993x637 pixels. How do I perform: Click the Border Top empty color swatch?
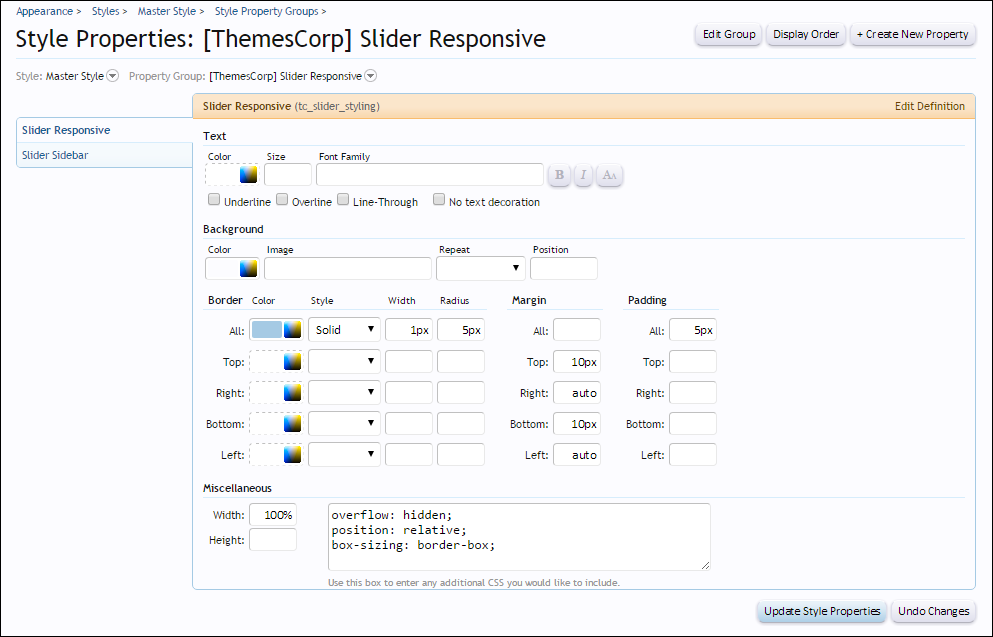point(267,362)
